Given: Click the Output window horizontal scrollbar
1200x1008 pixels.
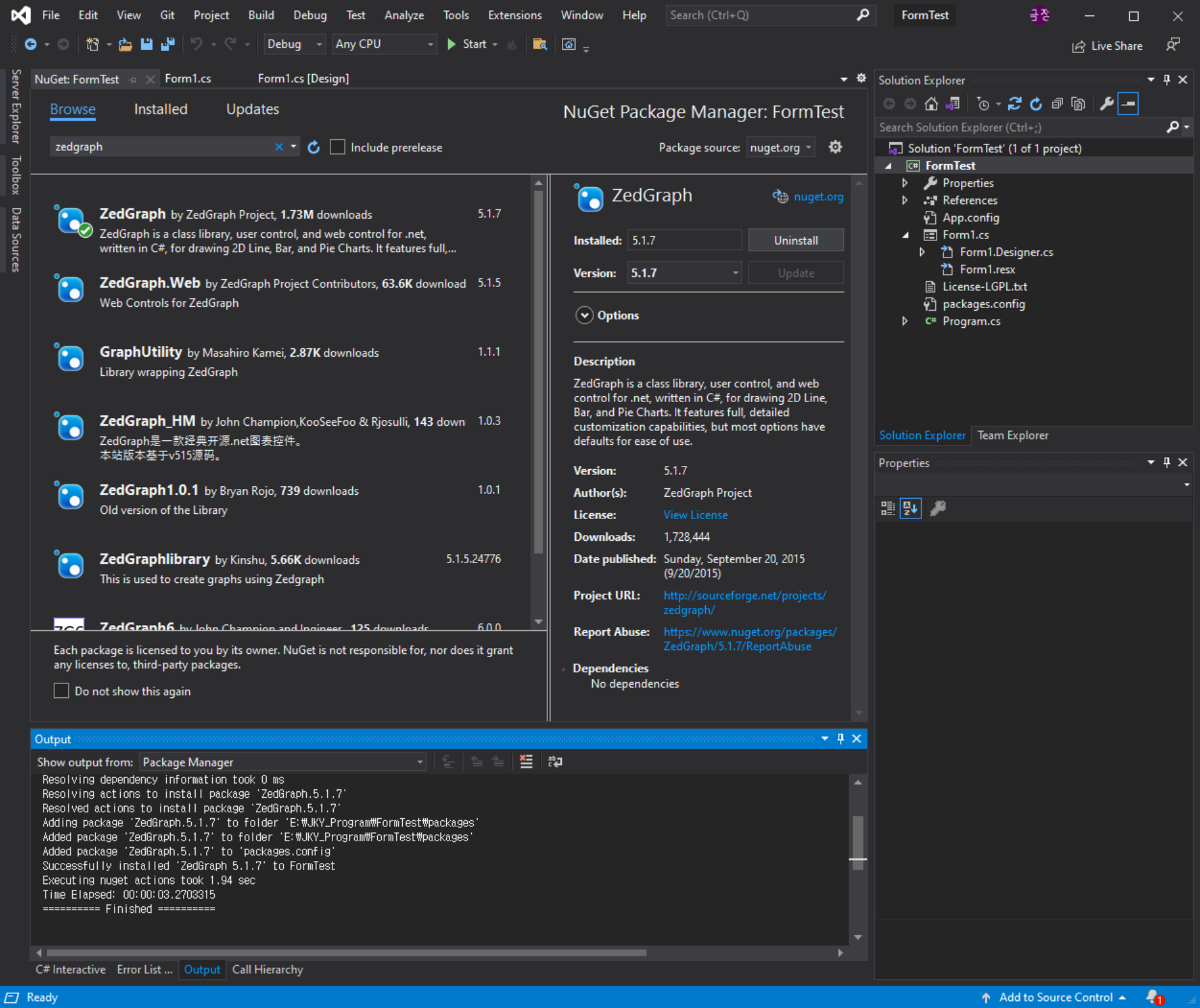Looking at the screenshot, I should 347,952.
